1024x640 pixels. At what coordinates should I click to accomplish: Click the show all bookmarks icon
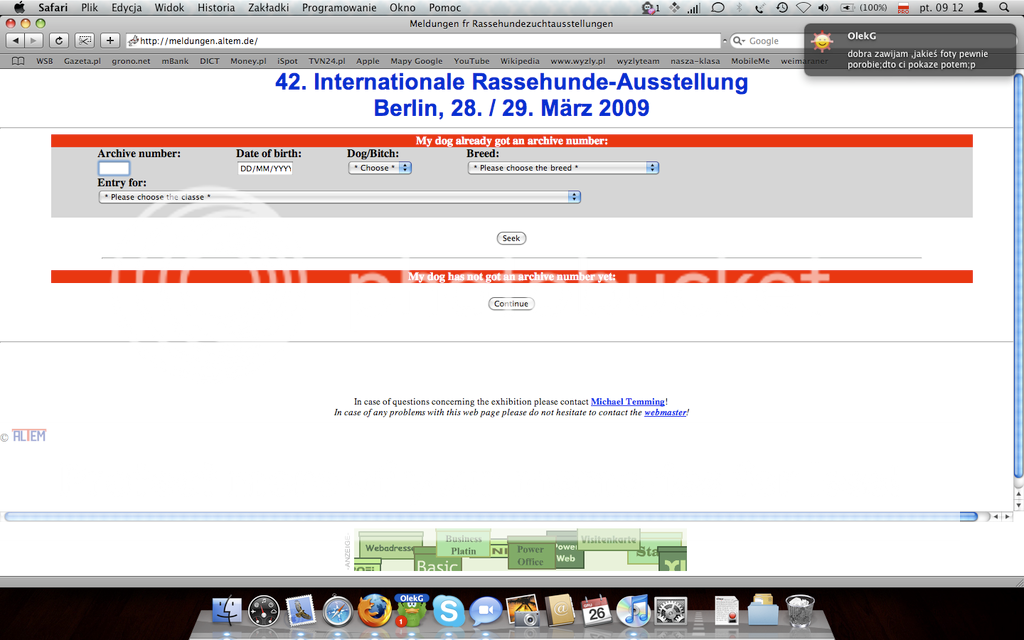click(19, 61)
